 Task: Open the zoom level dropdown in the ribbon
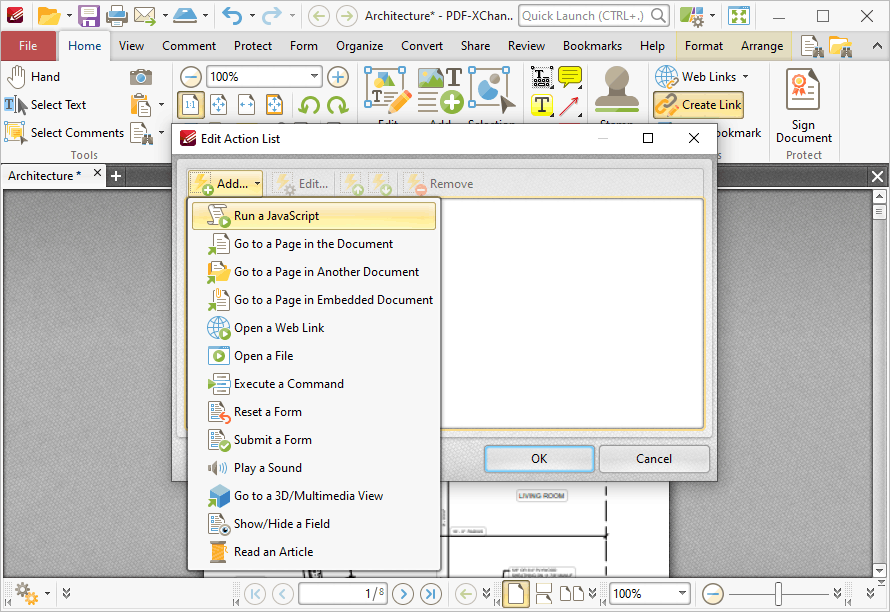tap(314, 77)
